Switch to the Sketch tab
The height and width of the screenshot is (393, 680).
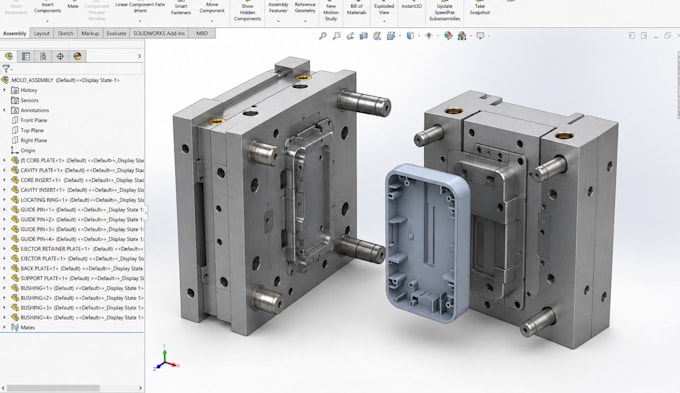(x=65, y=33)
